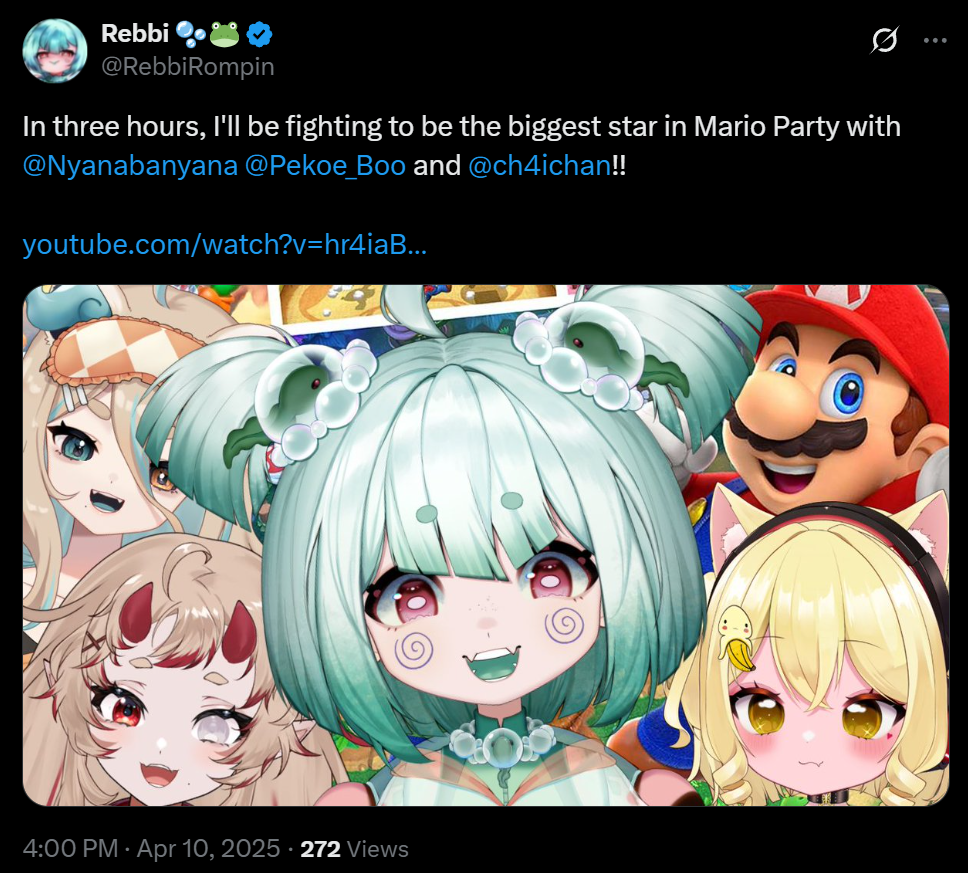Visit the @Pekoe_Boo mention
The image size is (968, 873).
pos(325,165)
